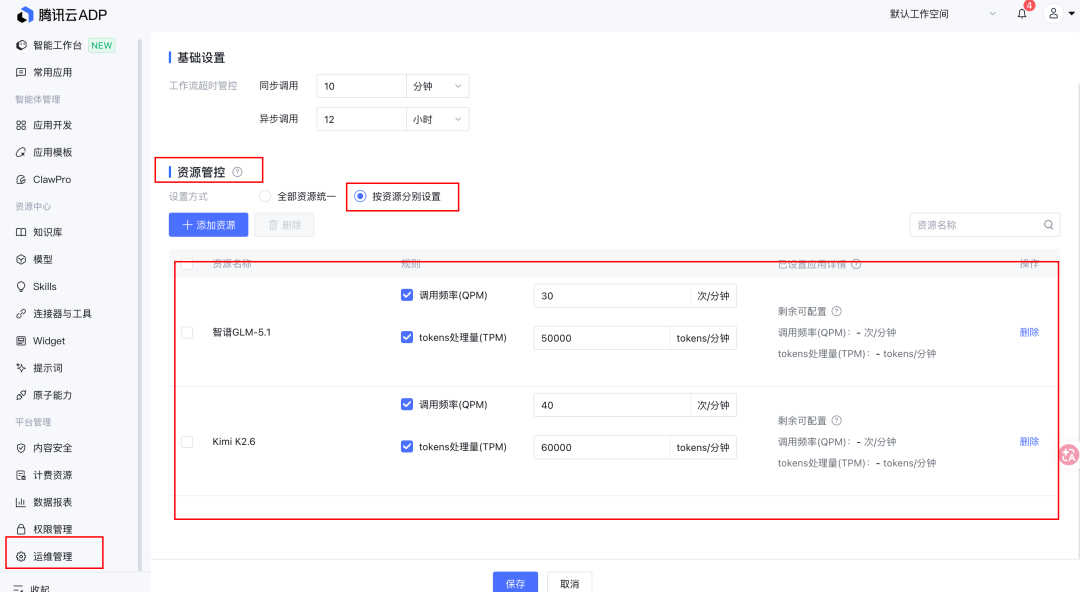Open 权限管理 in the sidebar

(52, 529)
